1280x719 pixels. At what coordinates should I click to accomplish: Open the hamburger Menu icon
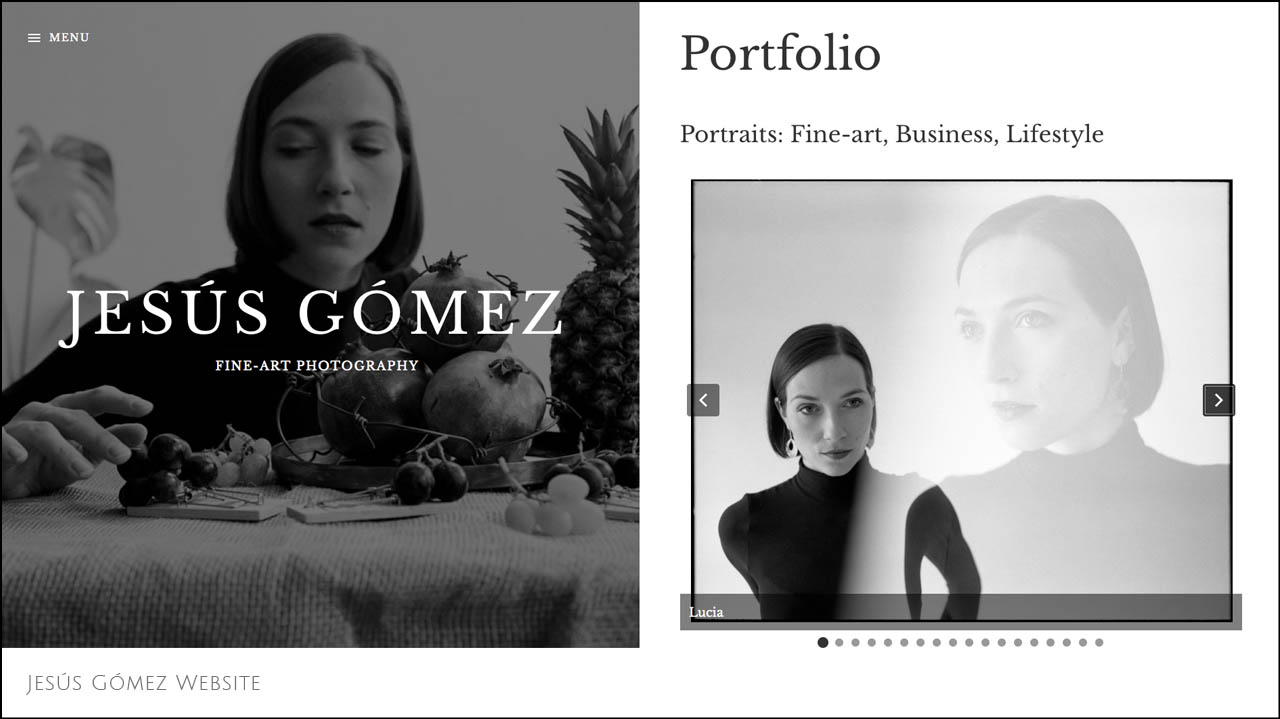click(x=34, y=38)
